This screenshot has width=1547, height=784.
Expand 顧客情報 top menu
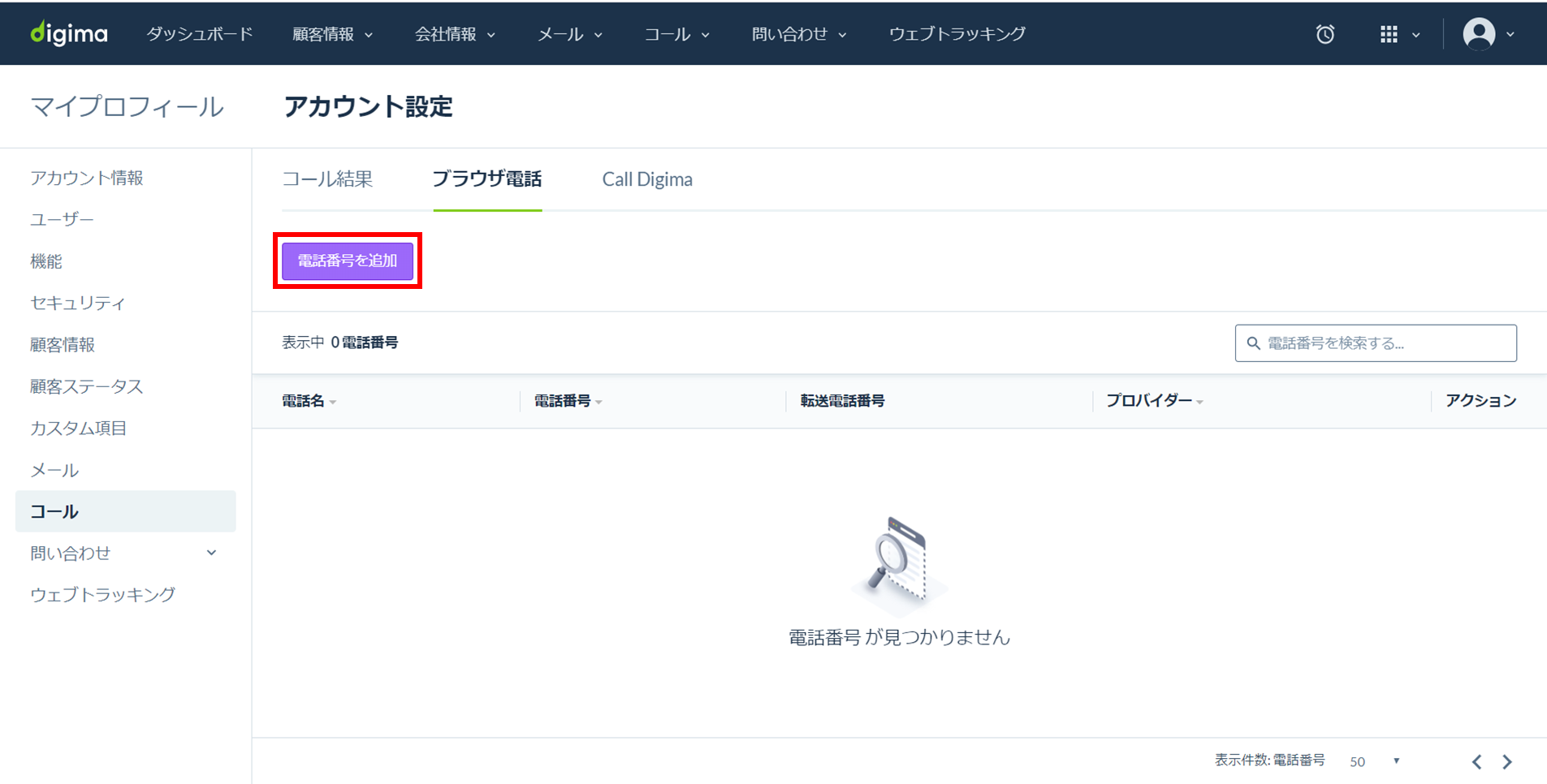tap(333, 34)
